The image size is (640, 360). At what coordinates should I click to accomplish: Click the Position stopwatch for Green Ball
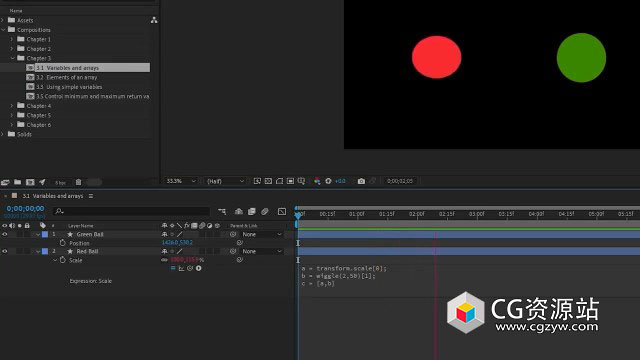62,243
